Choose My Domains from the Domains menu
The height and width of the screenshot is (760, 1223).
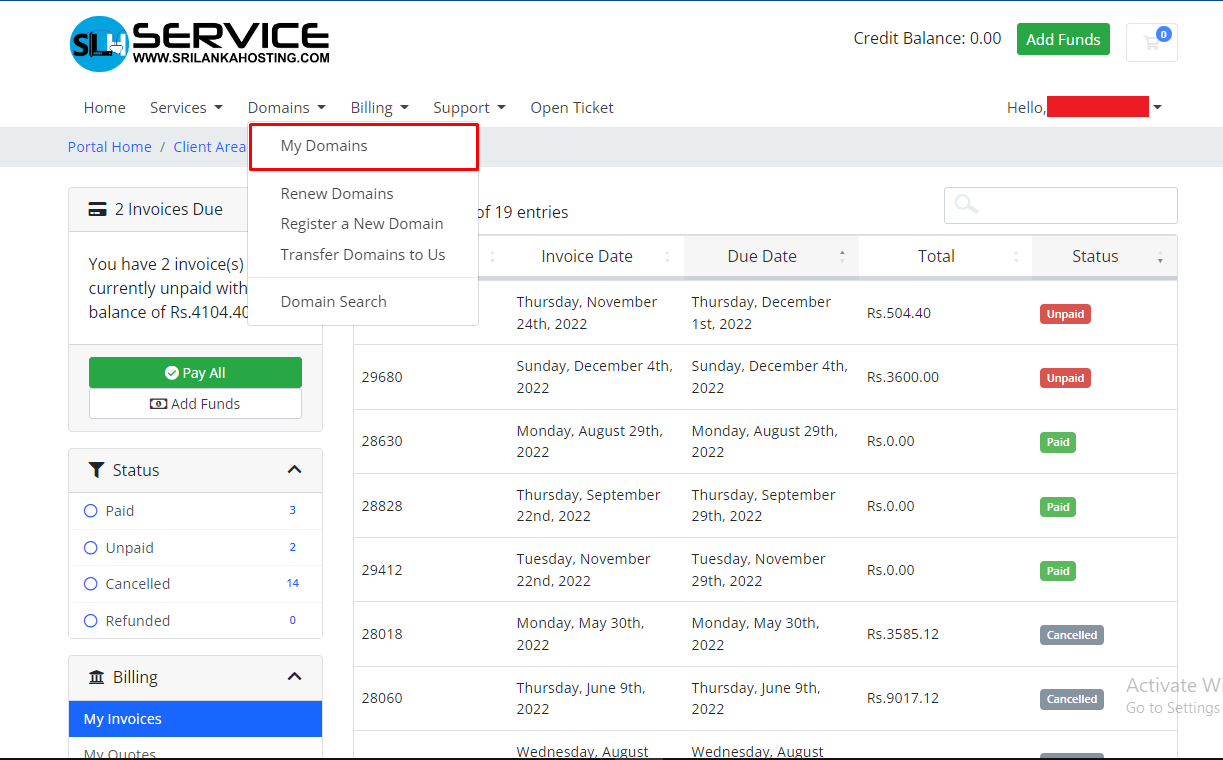point(324,146)
